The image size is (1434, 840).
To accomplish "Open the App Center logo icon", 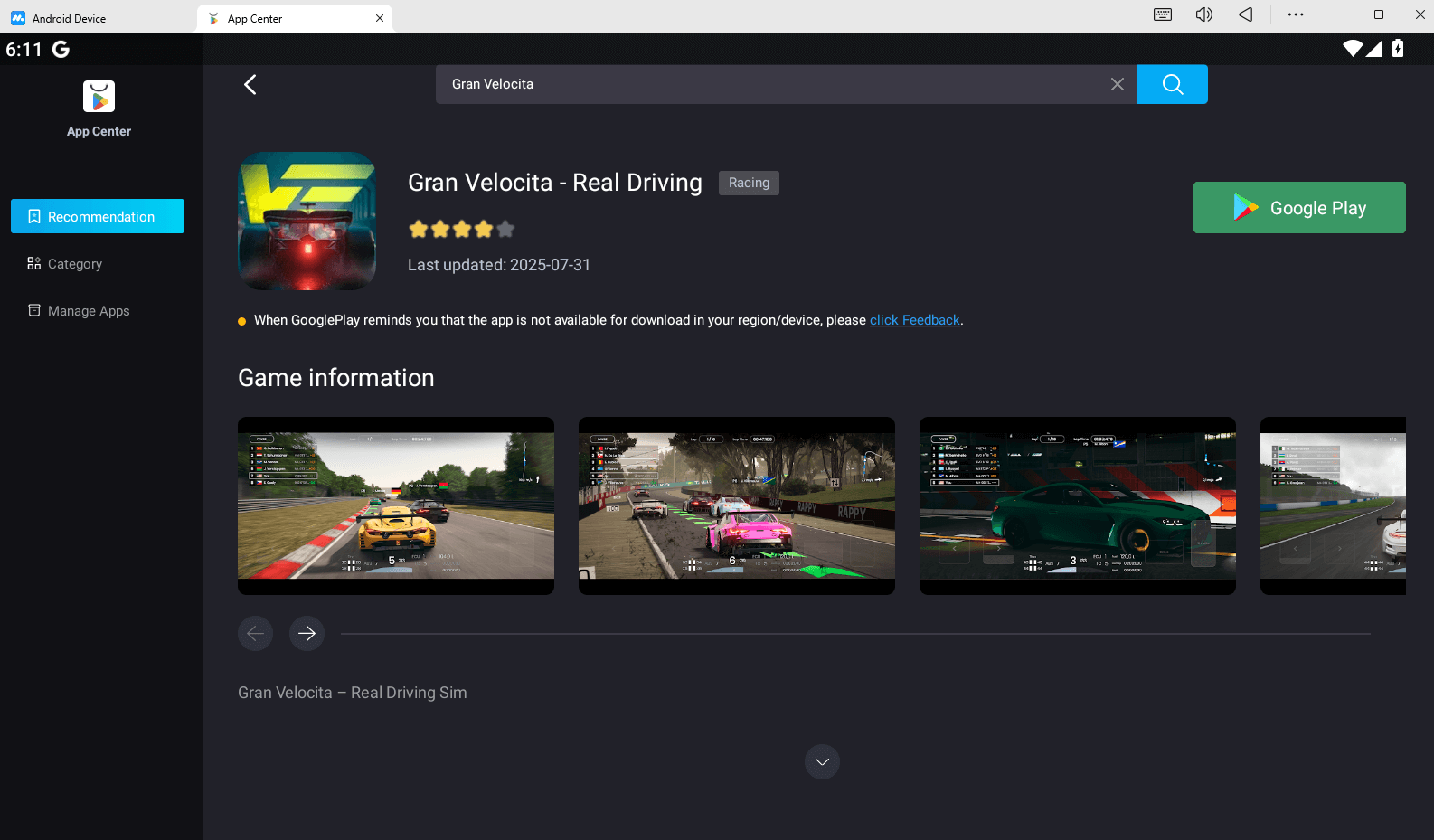I will (99, 97).
